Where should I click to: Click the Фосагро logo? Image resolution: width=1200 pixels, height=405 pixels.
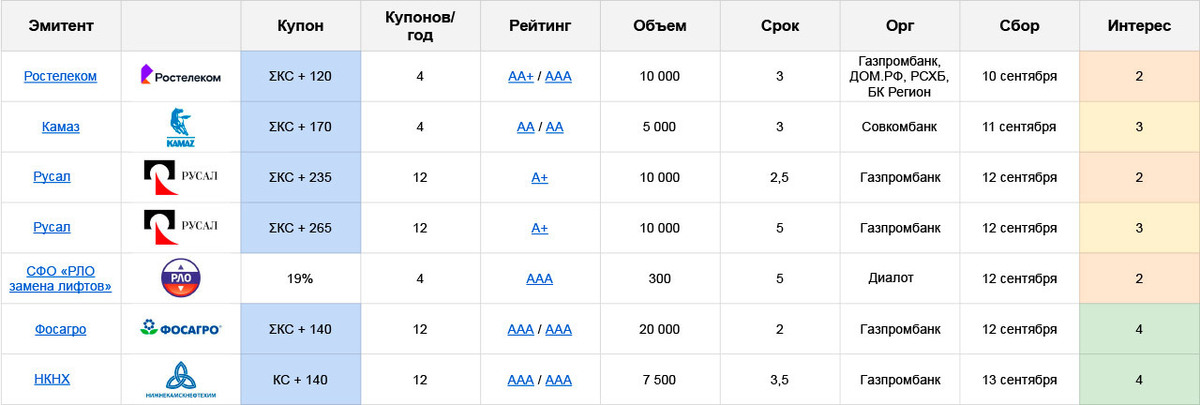[180, 329]
